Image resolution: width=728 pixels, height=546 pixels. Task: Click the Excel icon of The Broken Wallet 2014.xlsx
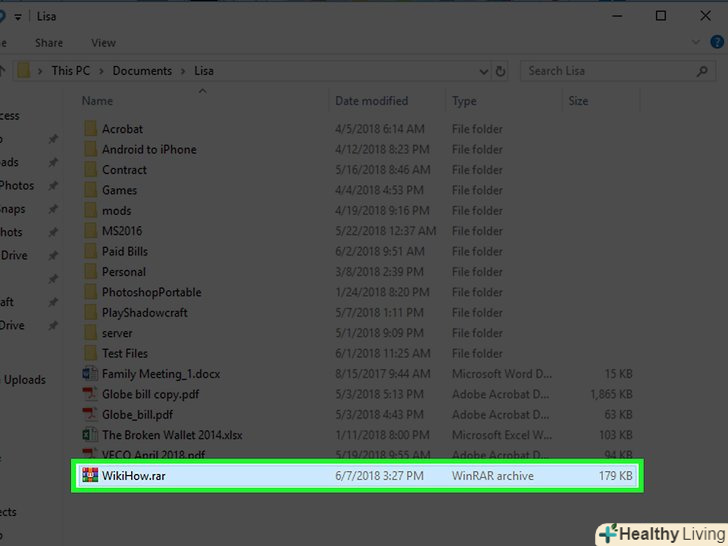(x=90, y=435)
